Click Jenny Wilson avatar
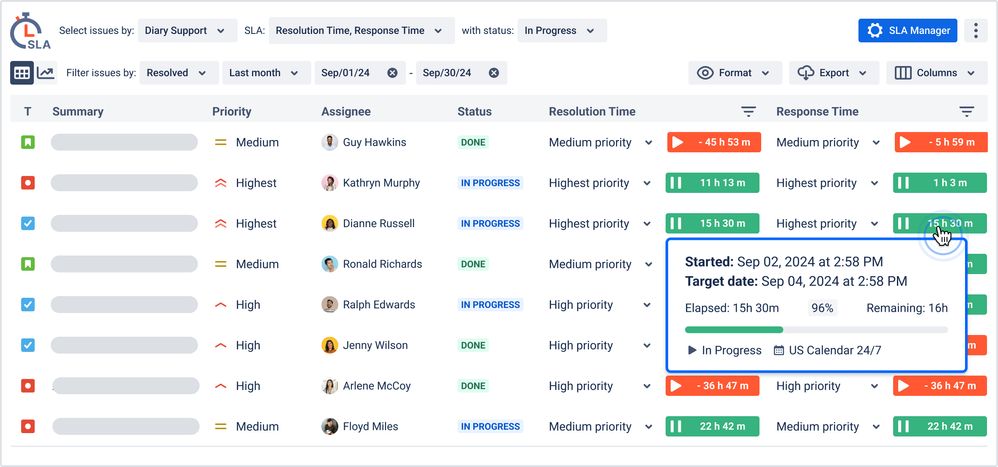The height and width of the screenshot is (467, 998). [x=329, y=345]
